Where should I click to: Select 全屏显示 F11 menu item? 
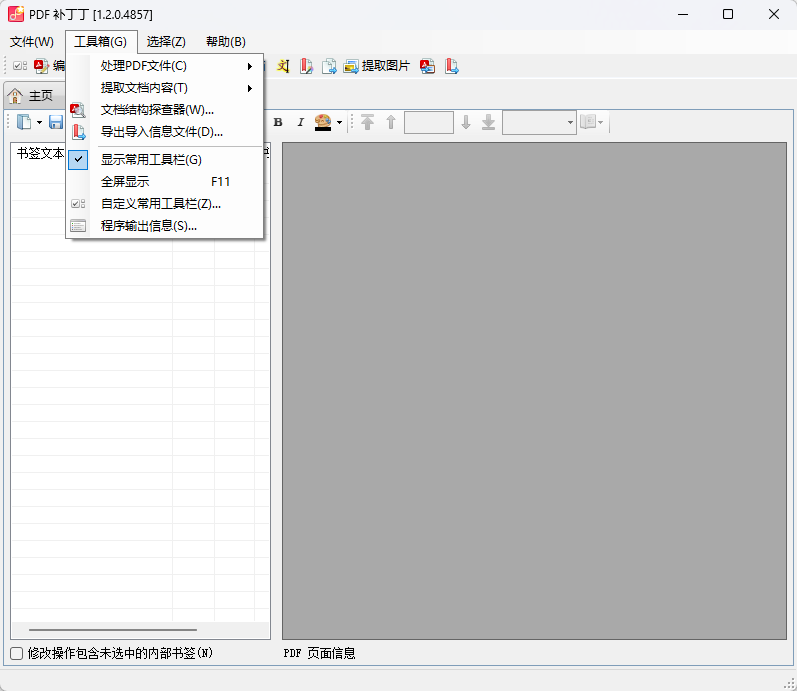(x=165, y=182)
